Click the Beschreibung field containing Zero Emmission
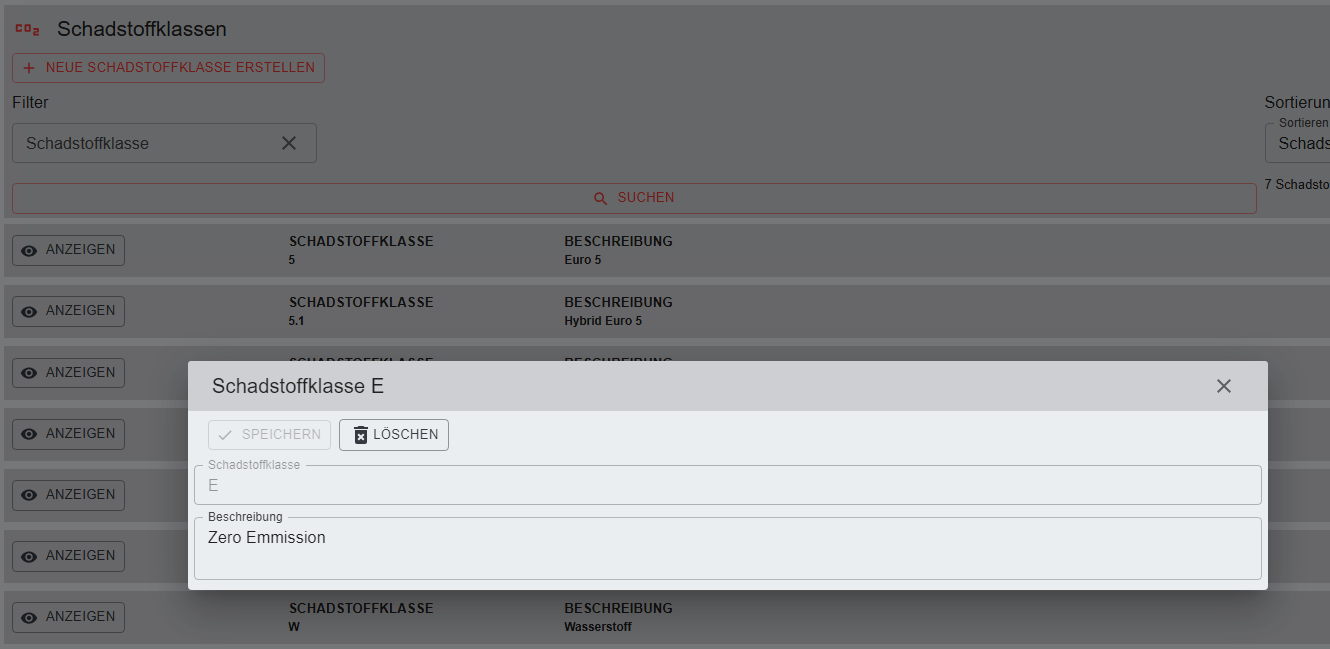 tap(727, 548)
